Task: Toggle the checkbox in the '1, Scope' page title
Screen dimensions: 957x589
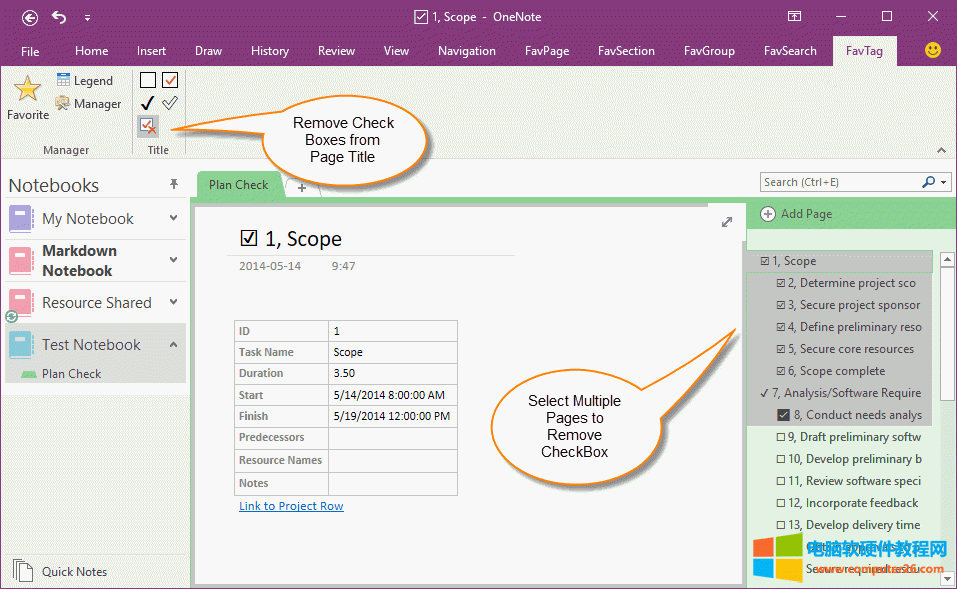Action: point(249,238)
